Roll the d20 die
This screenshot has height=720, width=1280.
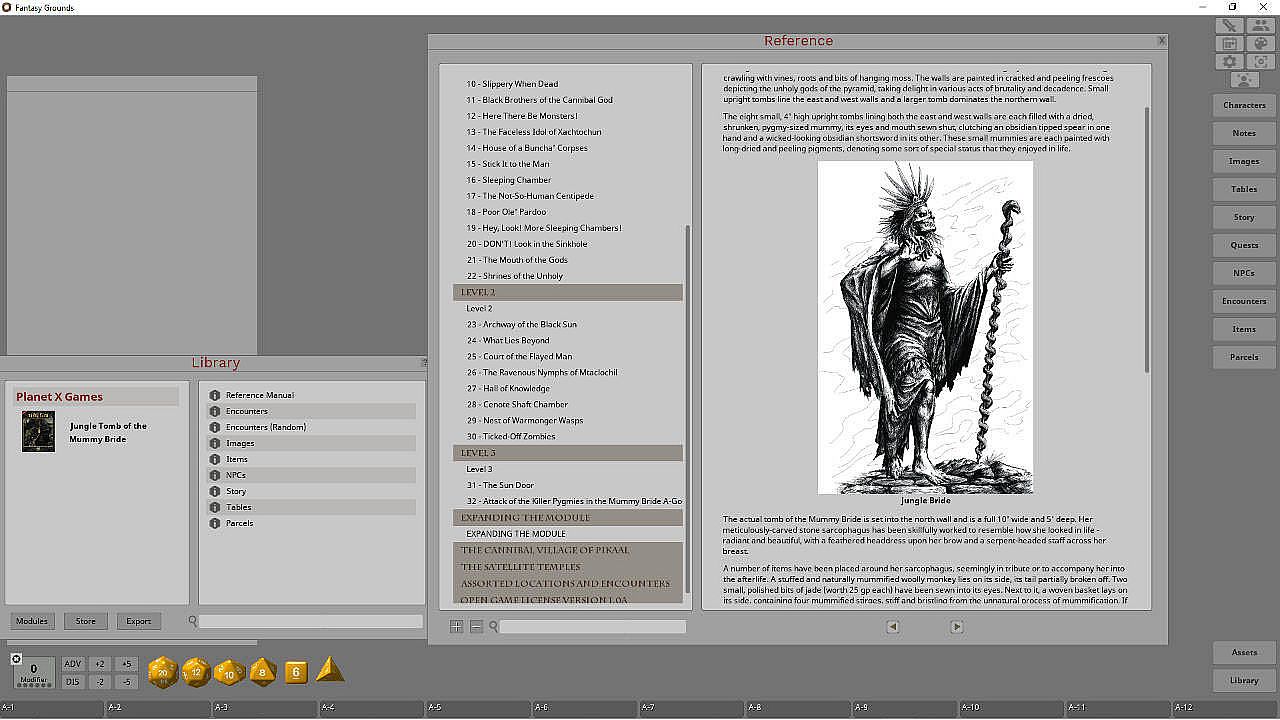pyautogui.click(x=163, y=672)
